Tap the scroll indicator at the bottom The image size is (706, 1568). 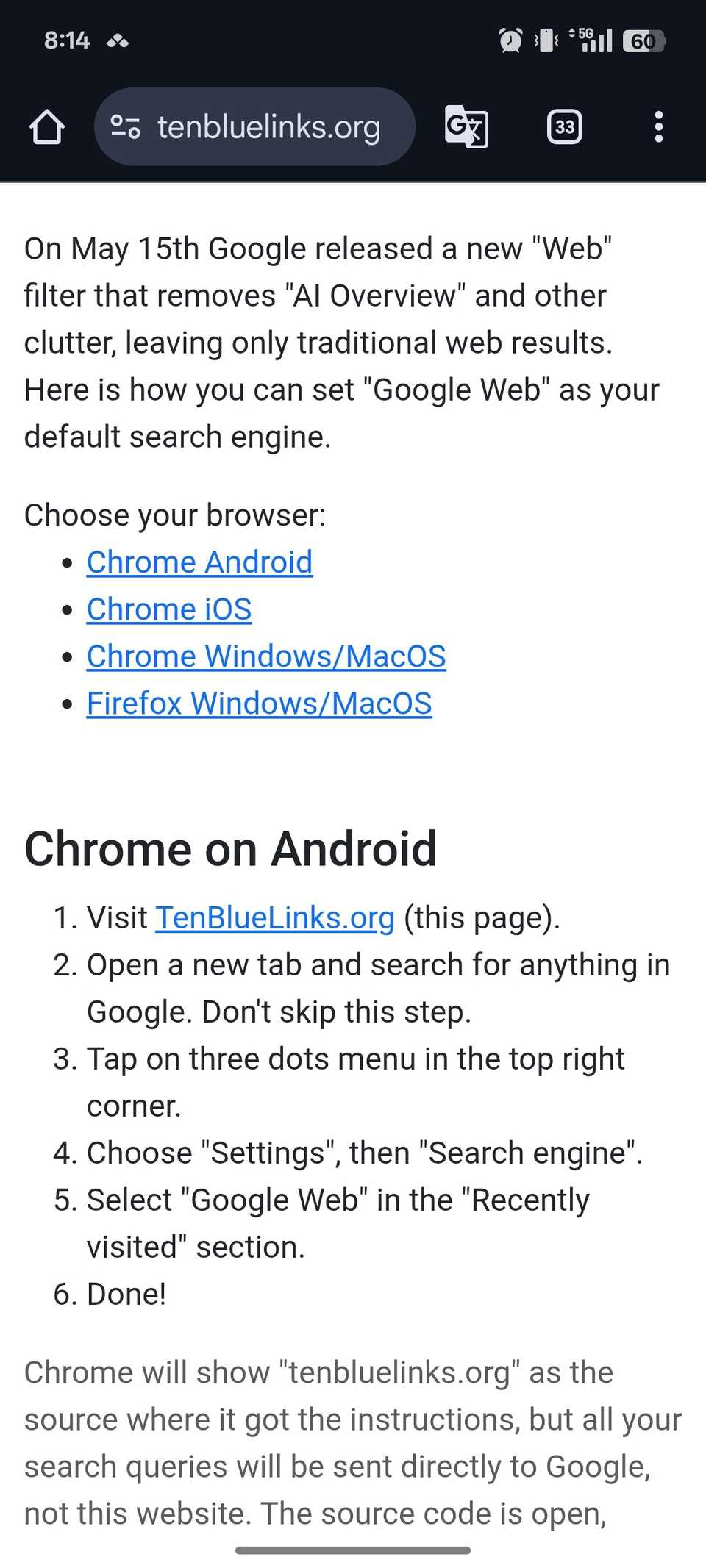click(352, 1550)
